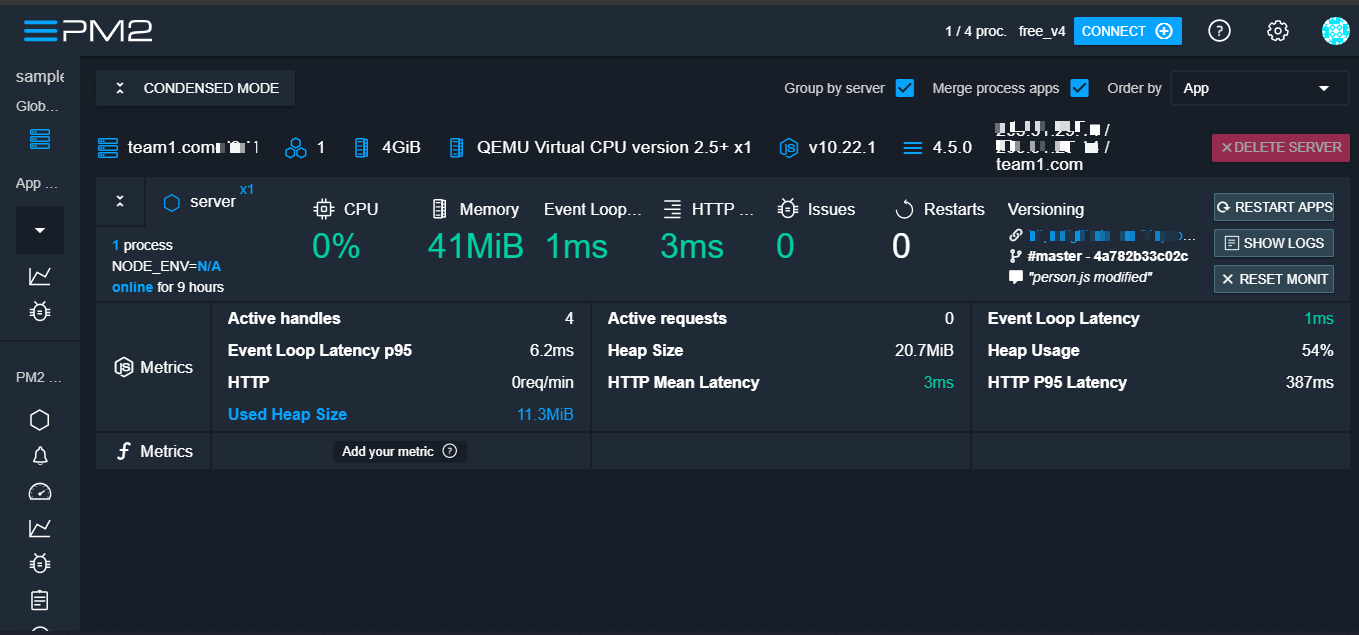1359x635 pixels.
Task: Click the Node.js Metrics row label
Action: click(154, 367)
